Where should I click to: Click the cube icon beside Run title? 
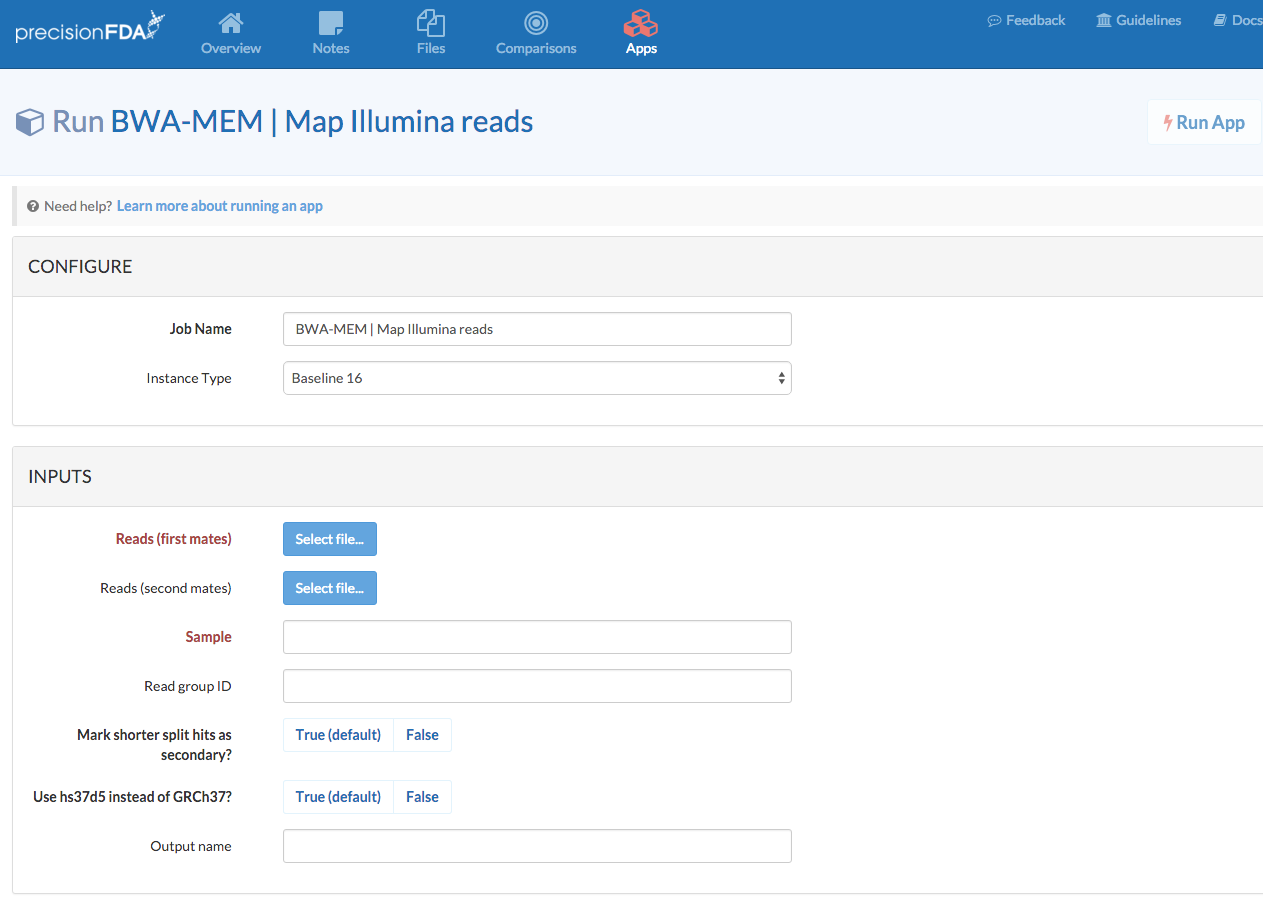pos(30,123)
